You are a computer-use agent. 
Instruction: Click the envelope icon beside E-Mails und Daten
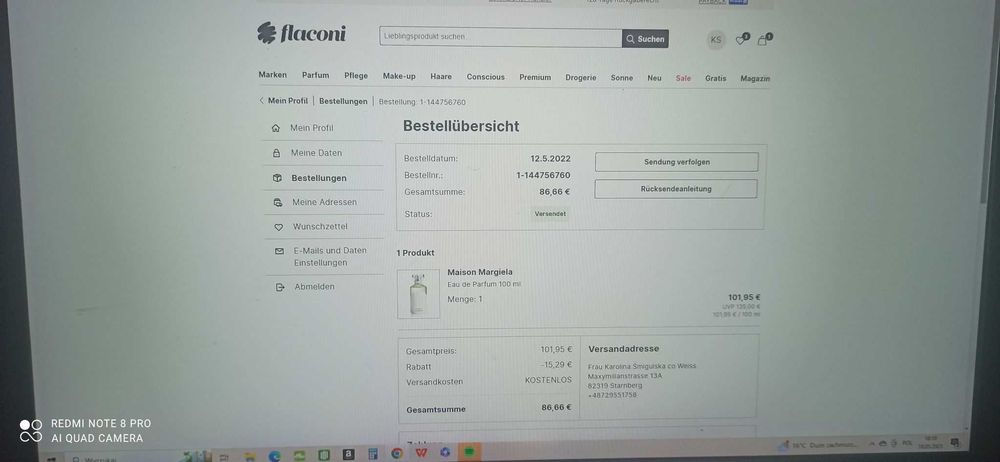(x=279, y=251)
